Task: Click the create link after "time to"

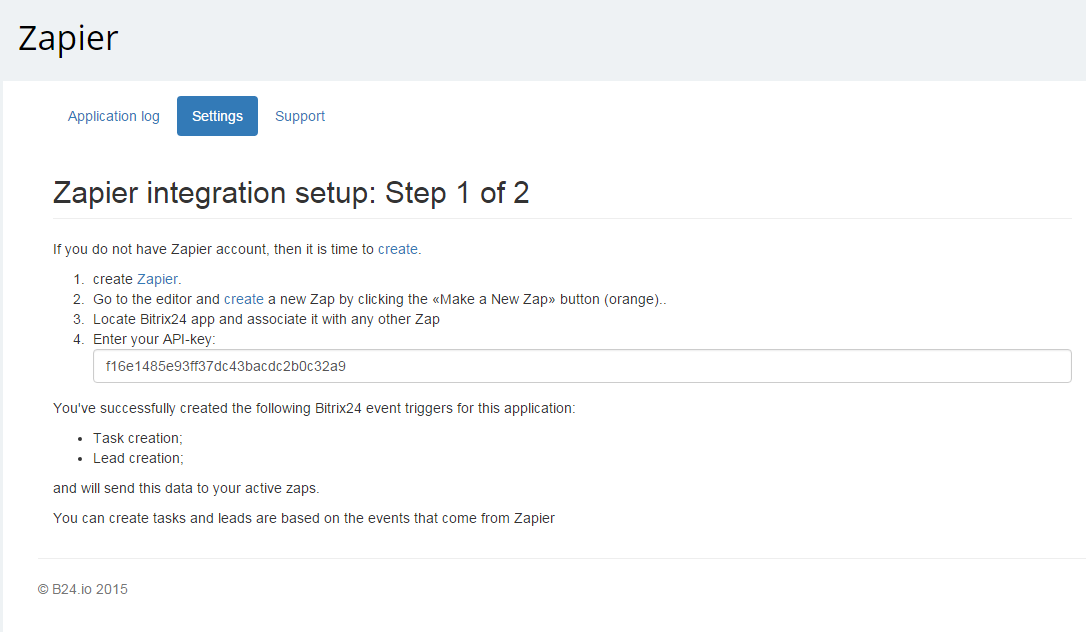Action: click(x=398, y=249)
